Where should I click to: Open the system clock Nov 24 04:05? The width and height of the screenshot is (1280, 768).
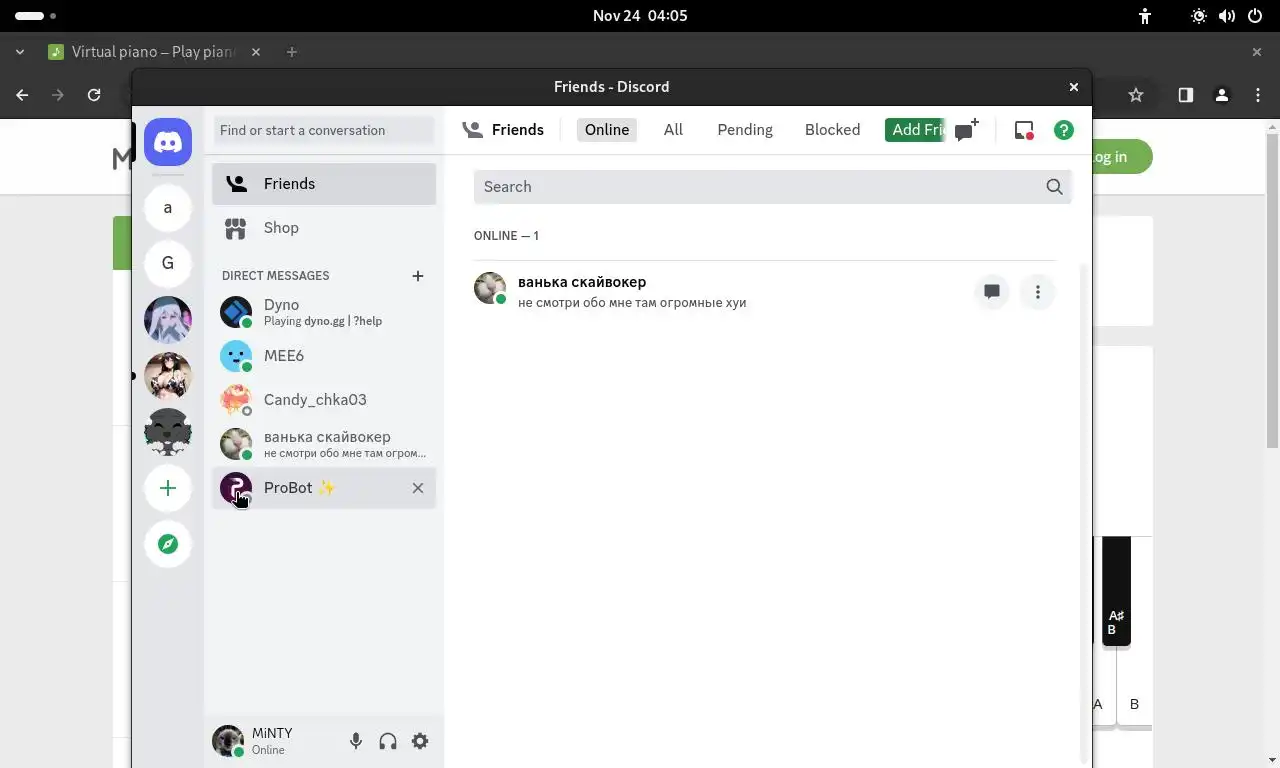point(640,16)
